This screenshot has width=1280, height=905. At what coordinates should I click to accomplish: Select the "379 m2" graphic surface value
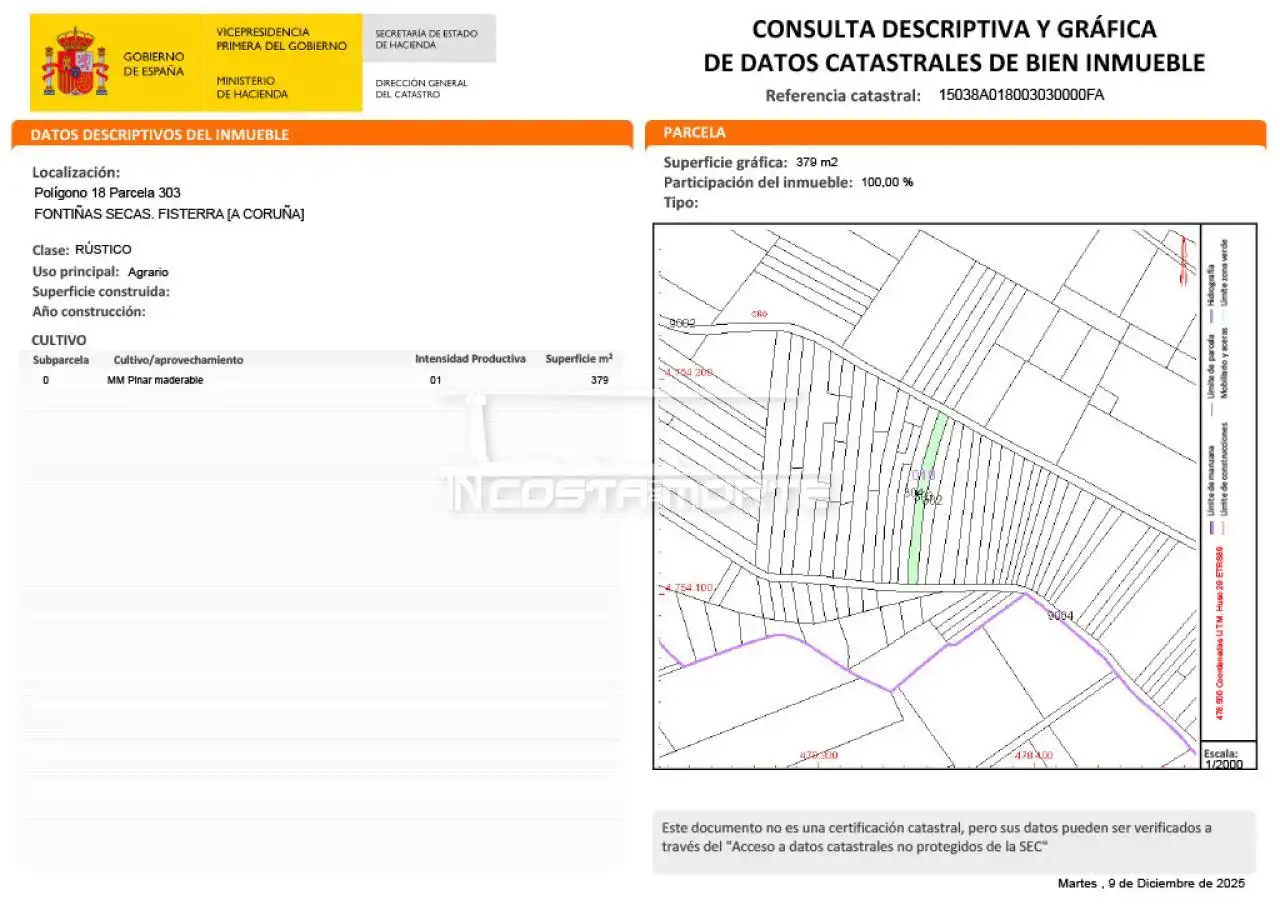pyautogui.click(x=817, y=162)
